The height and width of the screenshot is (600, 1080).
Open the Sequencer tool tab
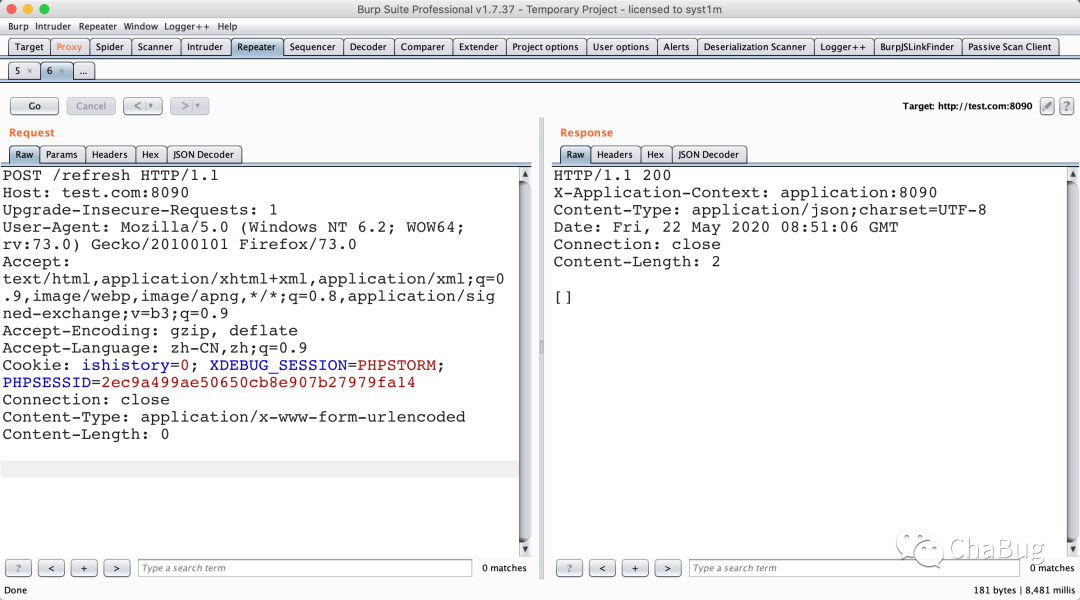[313, 47]
